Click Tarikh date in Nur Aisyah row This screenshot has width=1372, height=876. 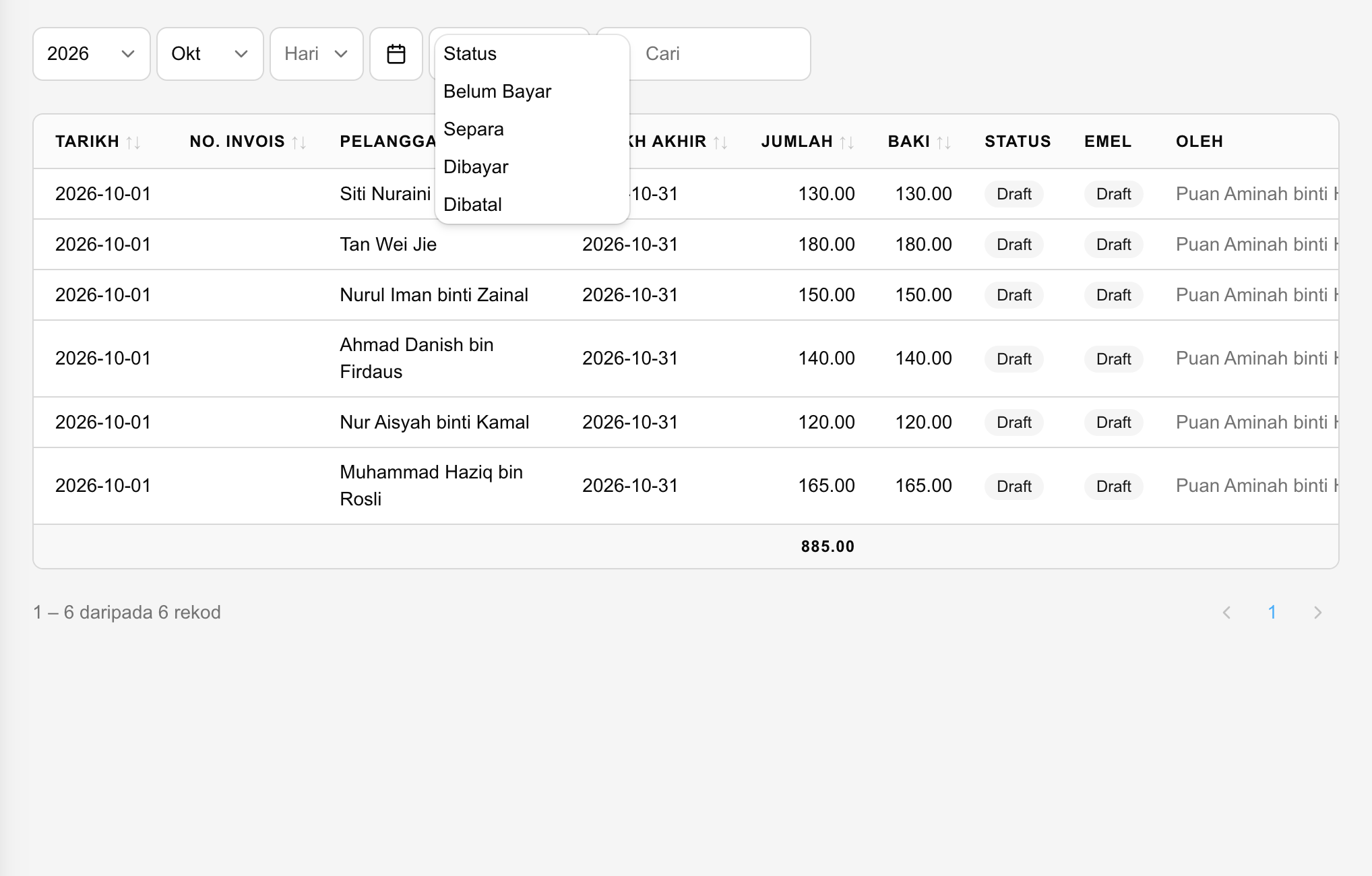103,423
